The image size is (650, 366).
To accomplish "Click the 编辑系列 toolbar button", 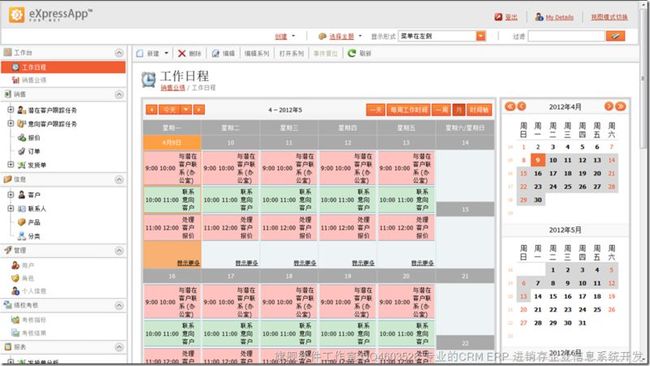I will [257, 53].
